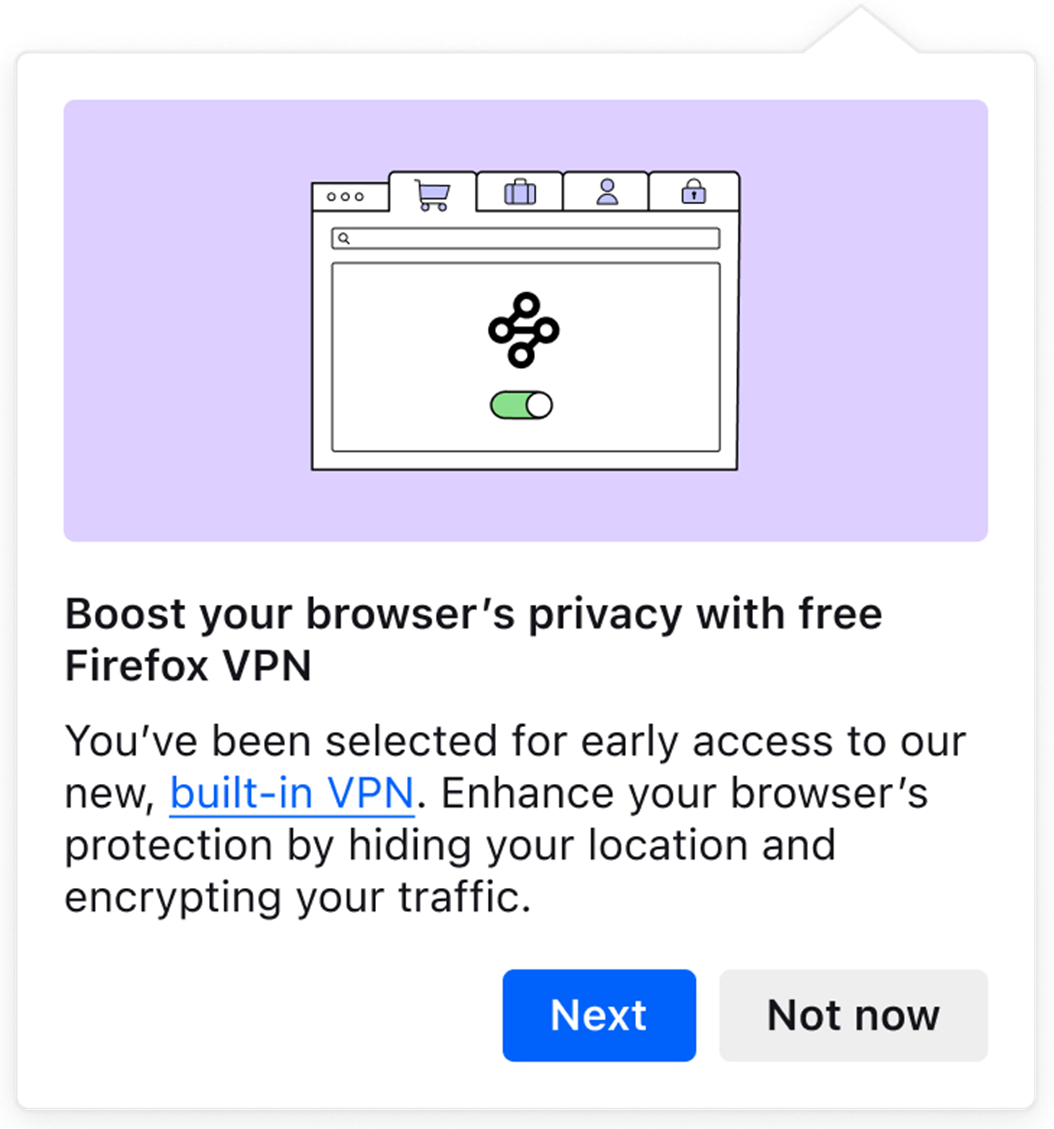Open the built-in VPN link
The image size is (1054, 1129).
click(291, 794)
